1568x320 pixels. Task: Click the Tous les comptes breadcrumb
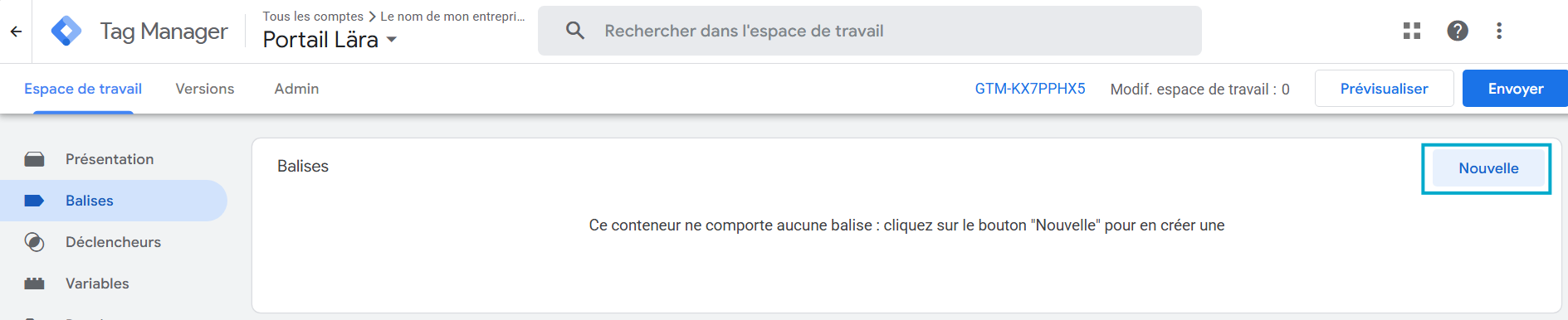tap(313, 17)
